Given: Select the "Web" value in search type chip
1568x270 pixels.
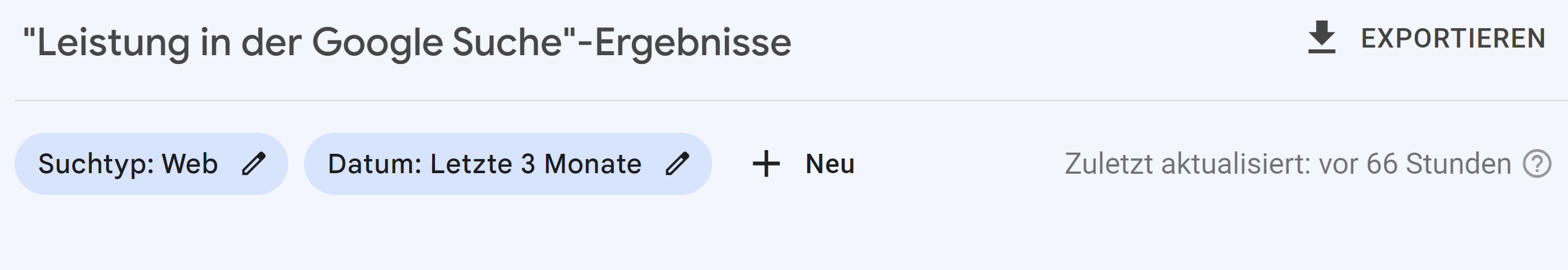Looking at the screenshot, I should tap(189, 164).
